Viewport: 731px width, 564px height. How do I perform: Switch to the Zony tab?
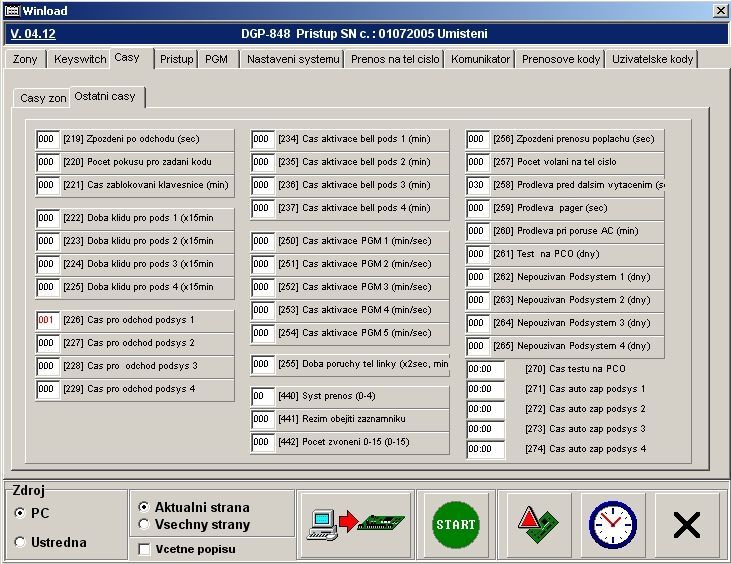point(25,59)
